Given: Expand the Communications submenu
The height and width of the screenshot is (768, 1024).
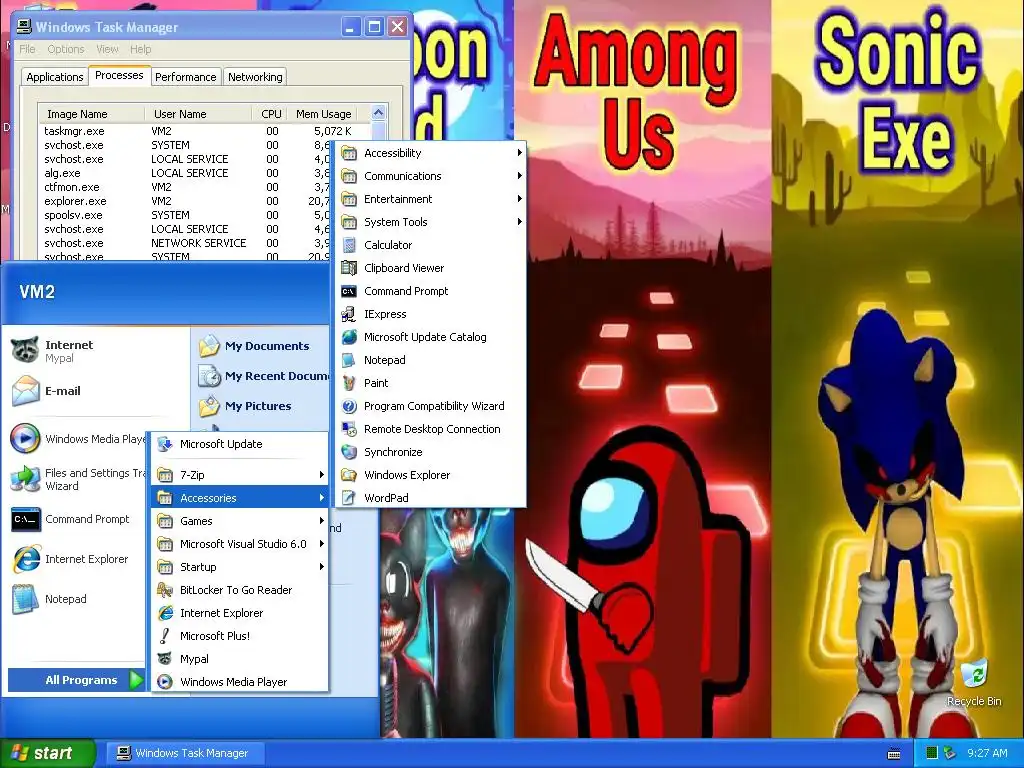Looking at the screenshot, I should click(x=431, y=176).
